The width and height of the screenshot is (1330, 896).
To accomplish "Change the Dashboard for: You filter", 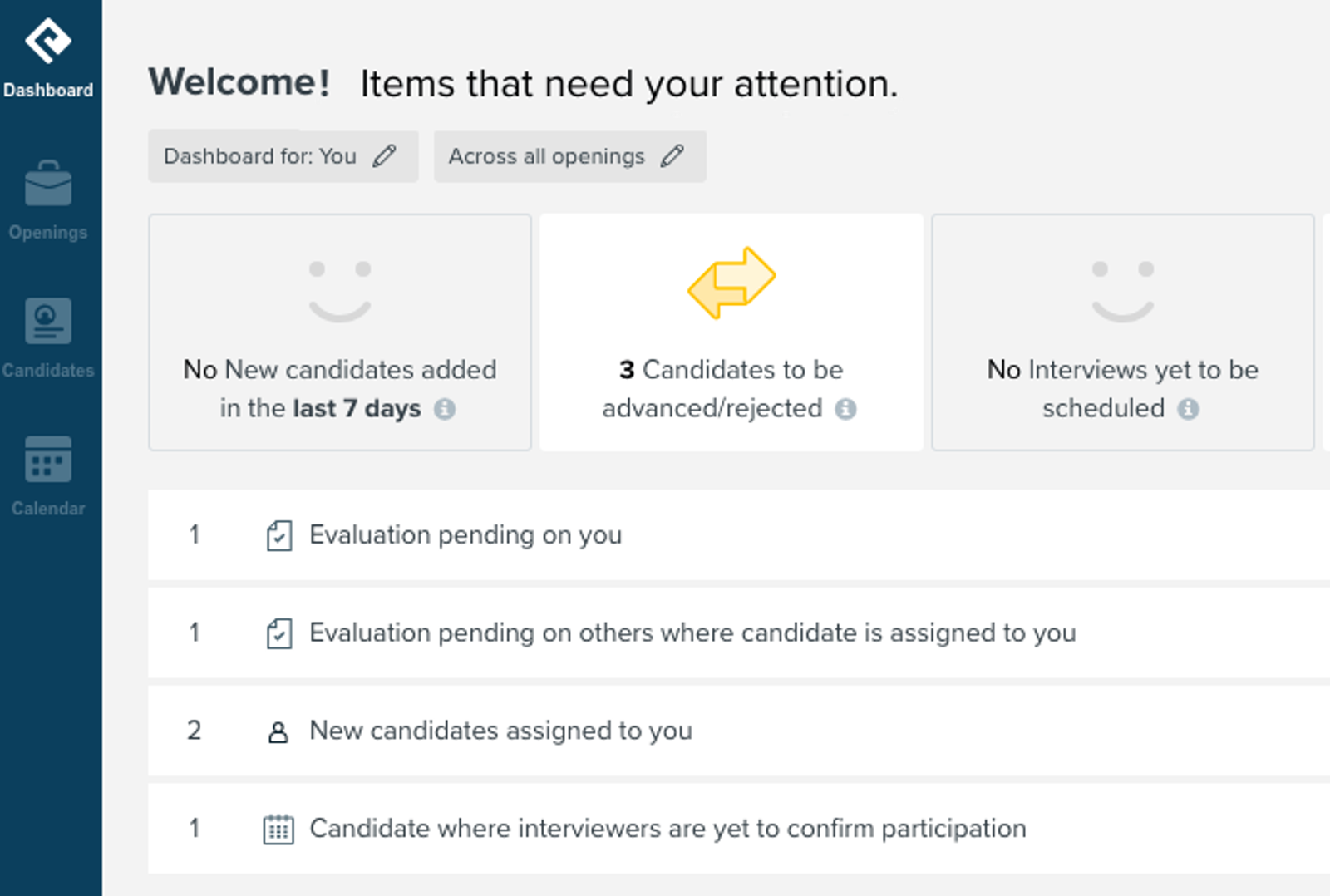I will point(283,156).
